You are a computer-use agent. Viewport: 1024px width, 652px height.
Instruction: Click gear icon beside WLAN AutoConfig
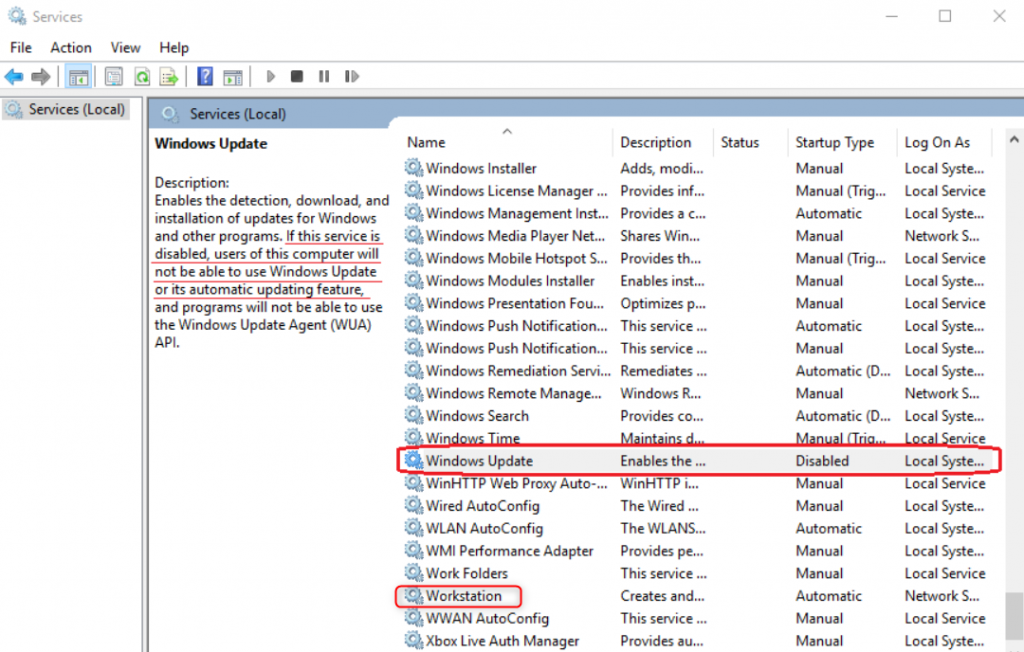413,527
